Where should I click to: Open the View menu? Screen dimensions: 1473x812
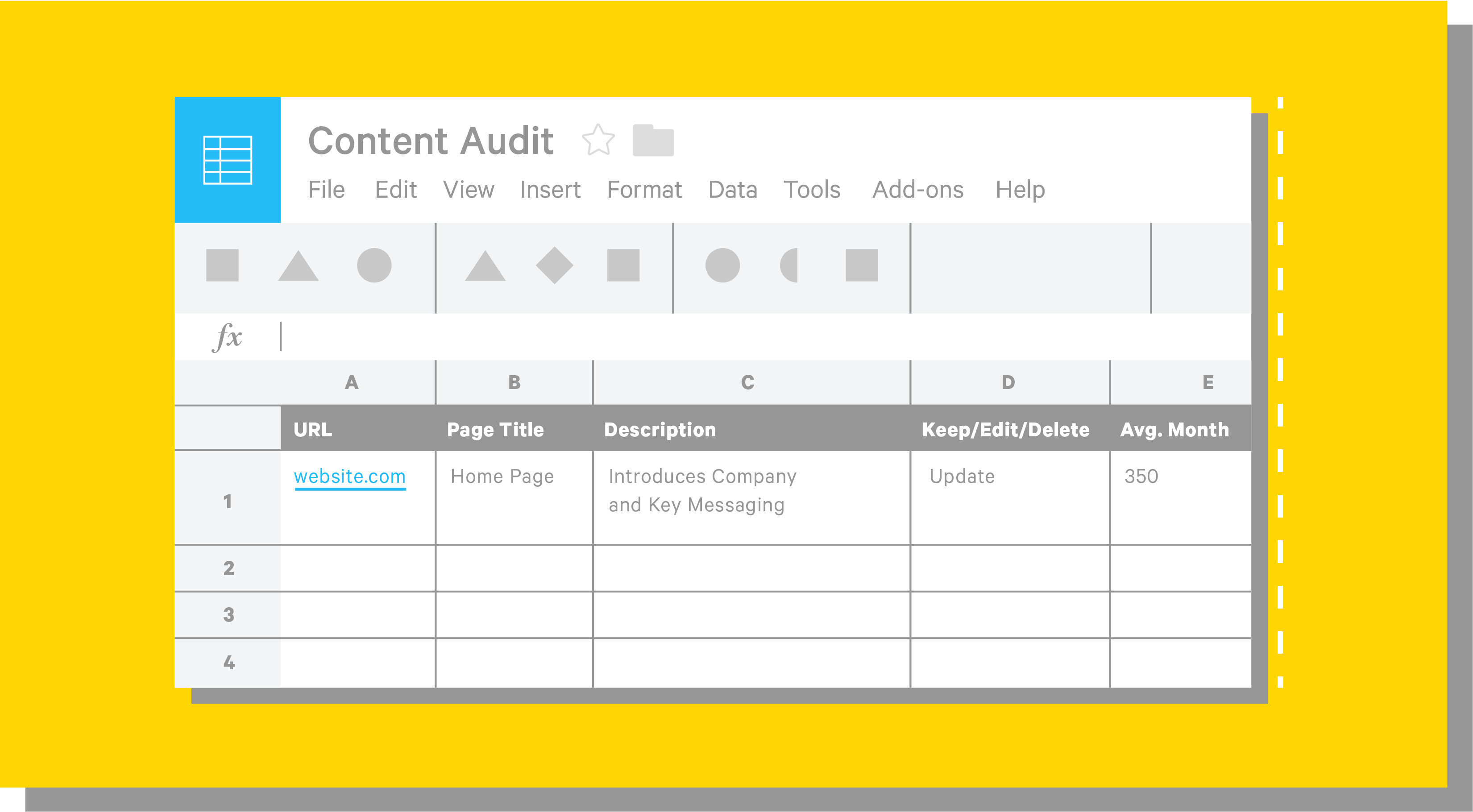tap(469, 190)
